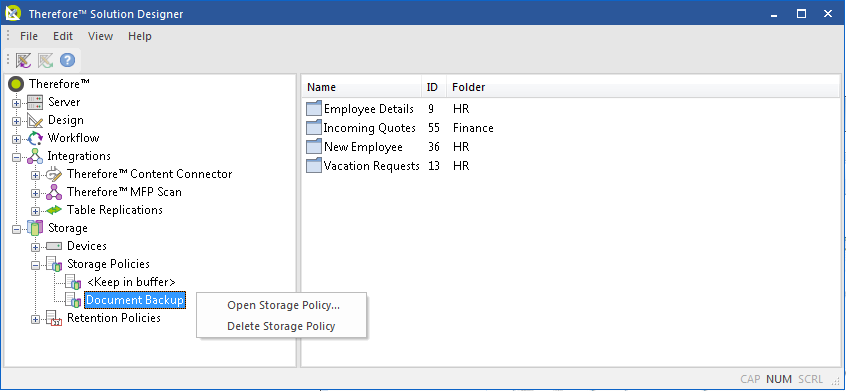Click the NUM status bar indicator

point(779,379)
